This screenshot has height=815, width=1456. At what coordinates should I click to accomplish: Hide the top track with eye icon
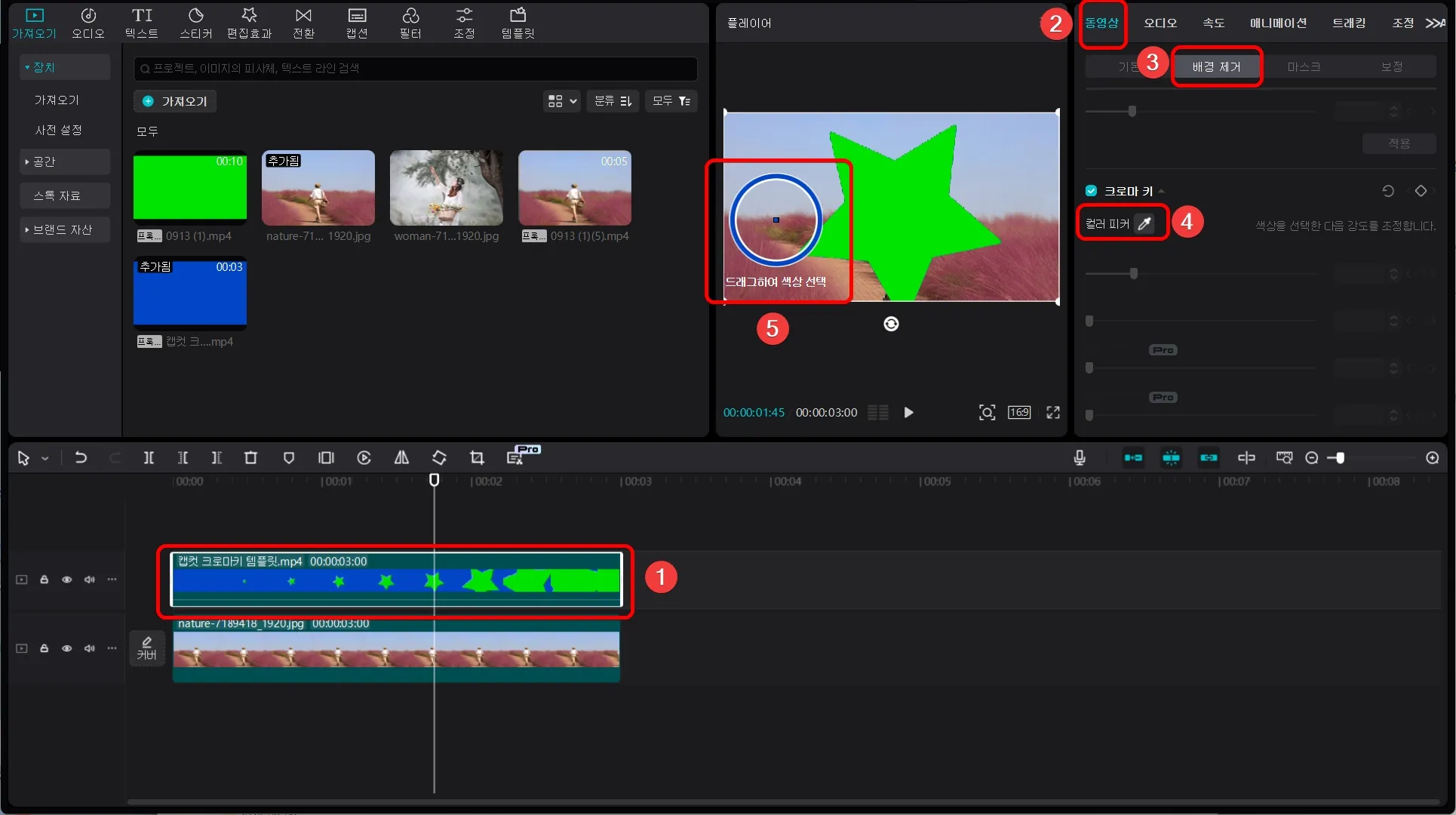click(x=67, y=580)
